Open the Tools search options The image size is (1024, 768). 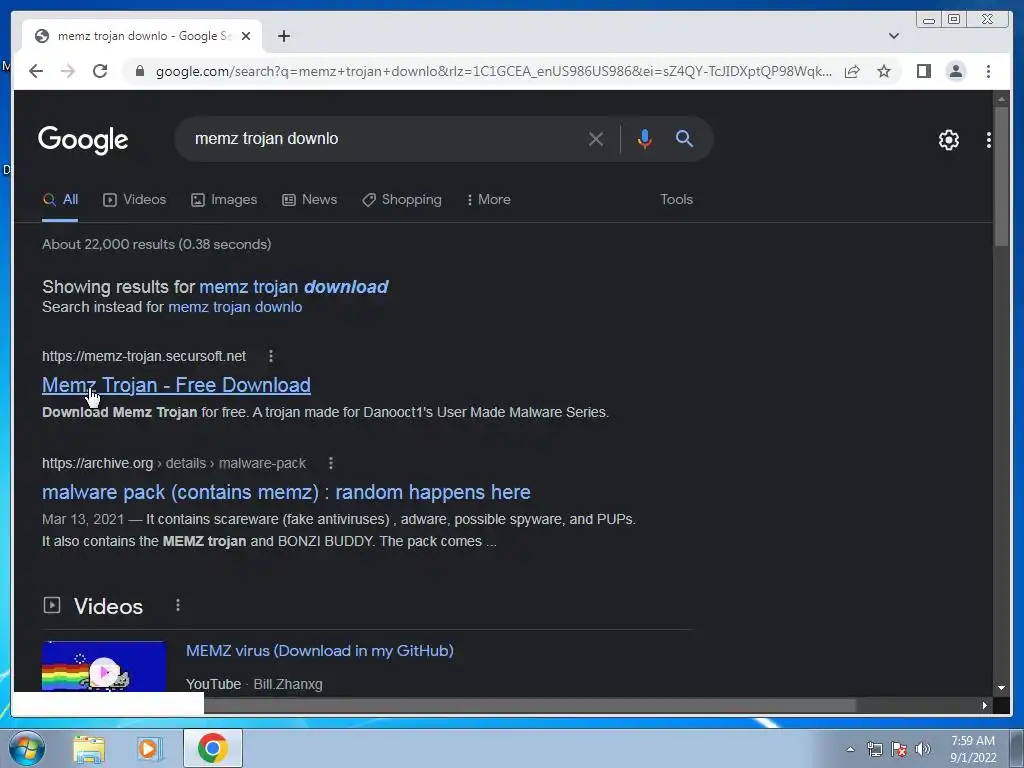pyautogui.click(x=676, y=199)
